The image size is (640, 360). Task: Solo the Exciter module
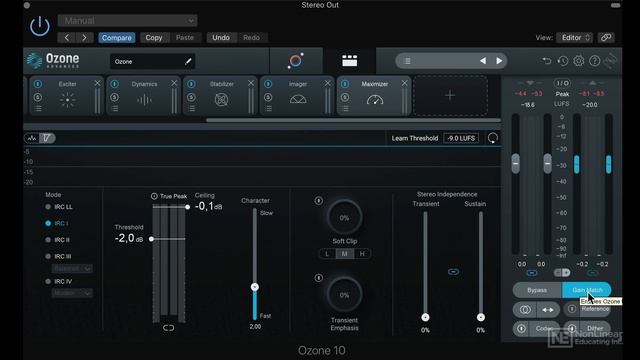click(x=38, y=97)
